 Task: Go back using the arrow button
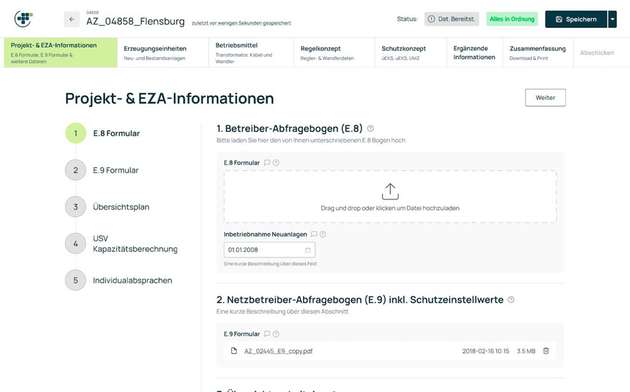[72, 19]
